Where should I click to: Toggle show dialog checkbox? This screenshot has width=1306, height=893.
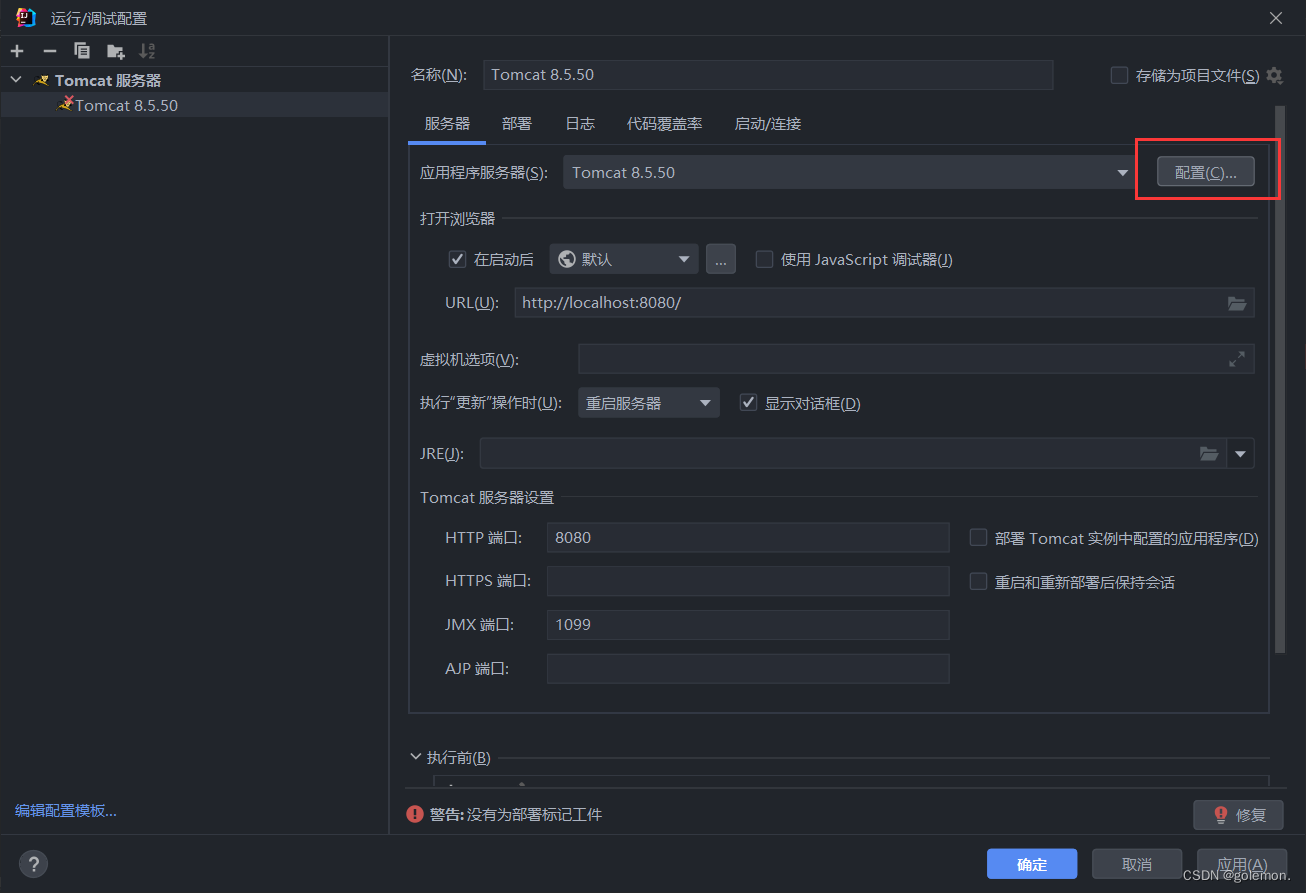[x=748, y=403]
